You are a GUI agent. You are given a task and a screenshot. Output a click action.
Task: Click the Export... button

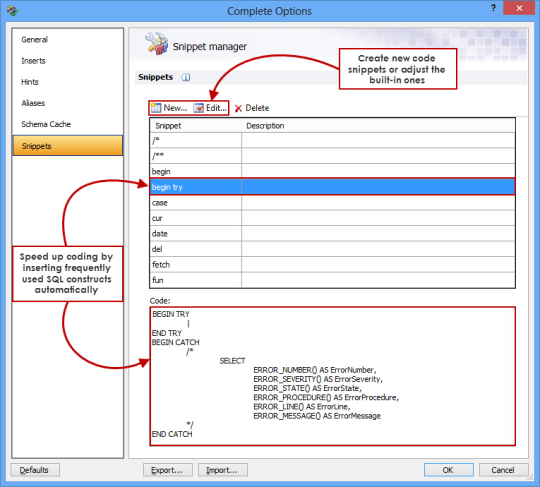point(168,470)
